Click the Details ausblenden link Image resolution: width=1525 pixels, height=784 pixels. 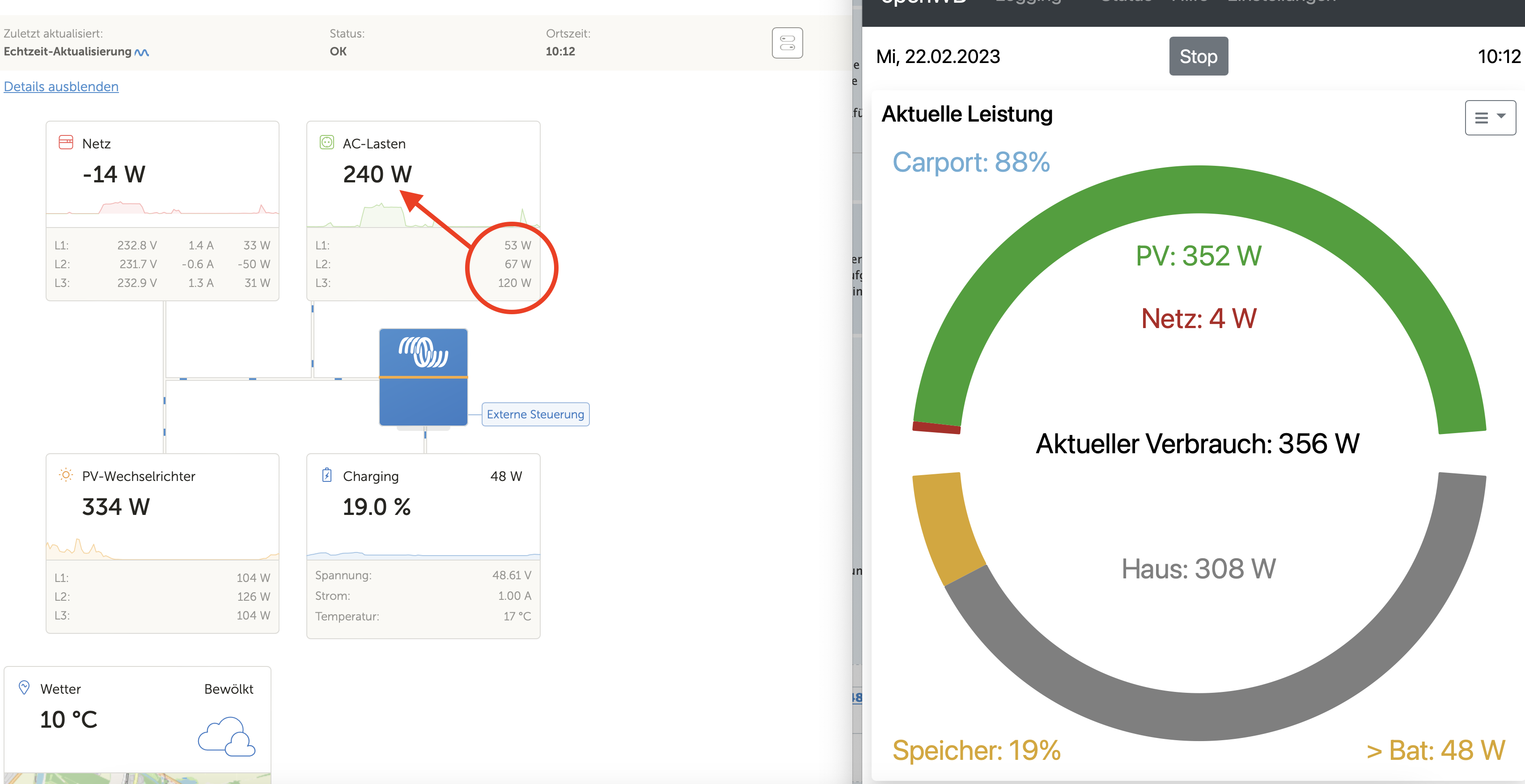click(x=61, y=87)
